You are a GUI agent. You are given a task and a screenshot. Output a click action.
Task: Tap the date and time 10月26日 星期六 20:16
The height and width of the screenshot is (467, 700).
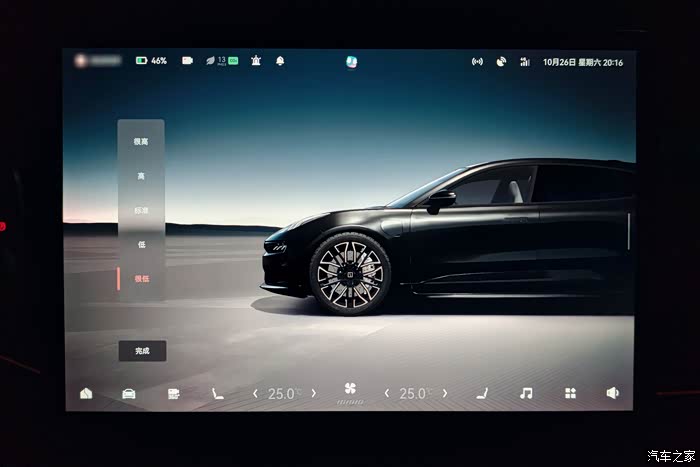(x=583, y=63)
